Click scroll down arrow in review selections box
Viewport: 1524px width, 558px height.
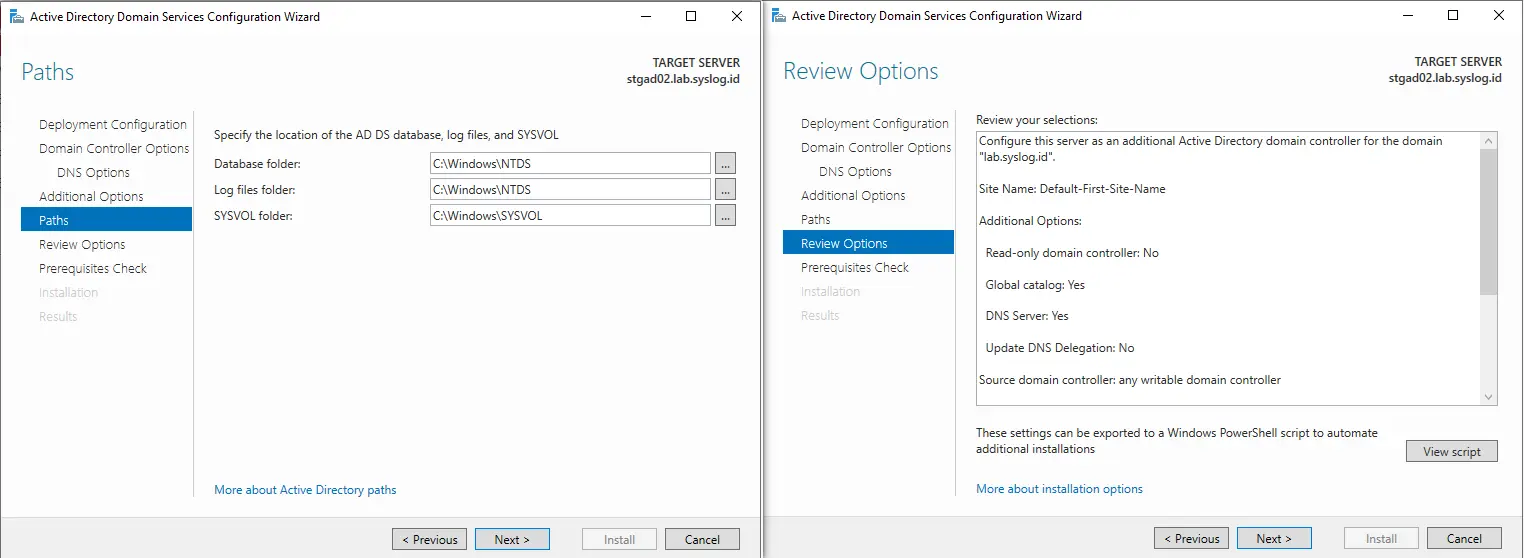1489,397
